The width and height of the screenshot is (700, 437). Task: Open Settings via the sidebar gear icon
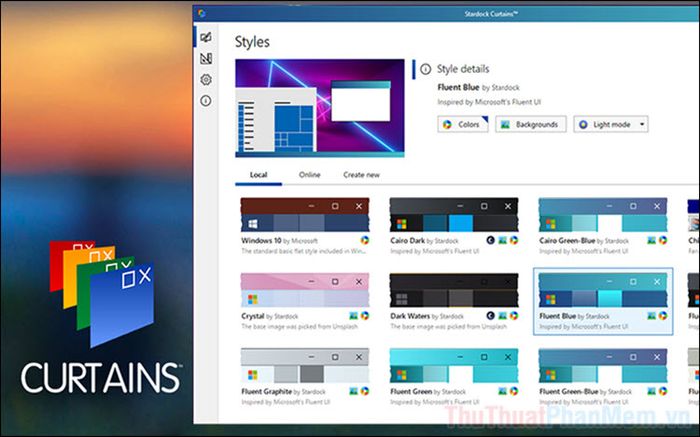[x=206, y=80]
